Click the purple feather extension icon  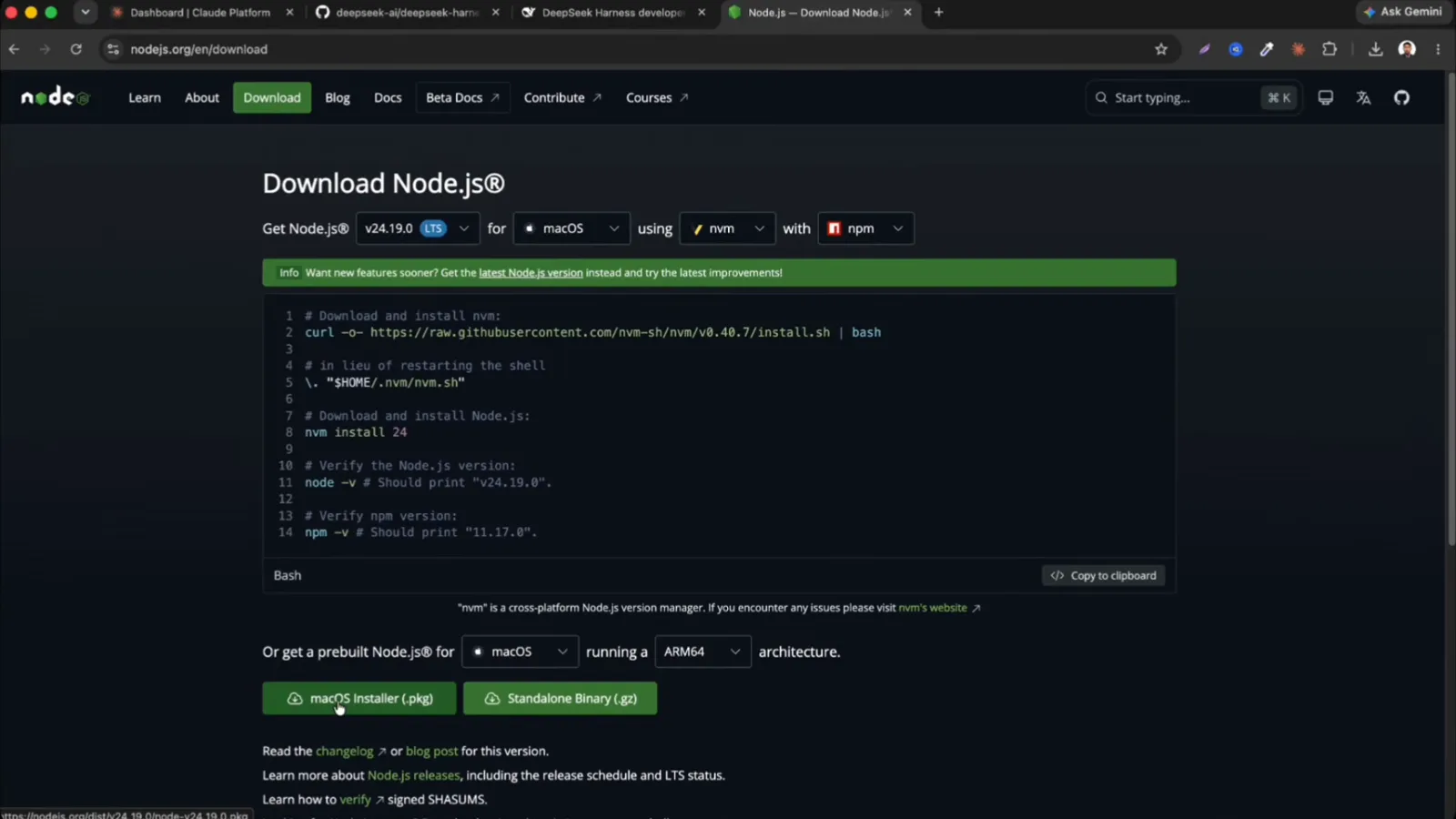click(1204, 49)
